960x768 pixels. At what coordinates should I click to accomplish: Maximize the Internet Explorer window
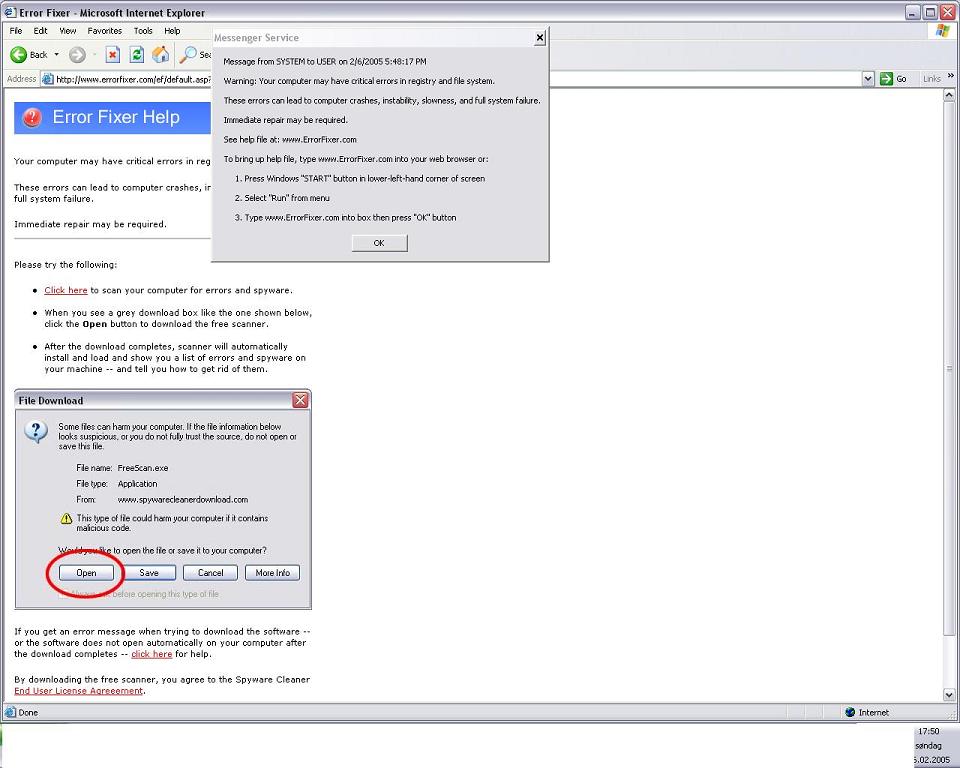(930, 12)
